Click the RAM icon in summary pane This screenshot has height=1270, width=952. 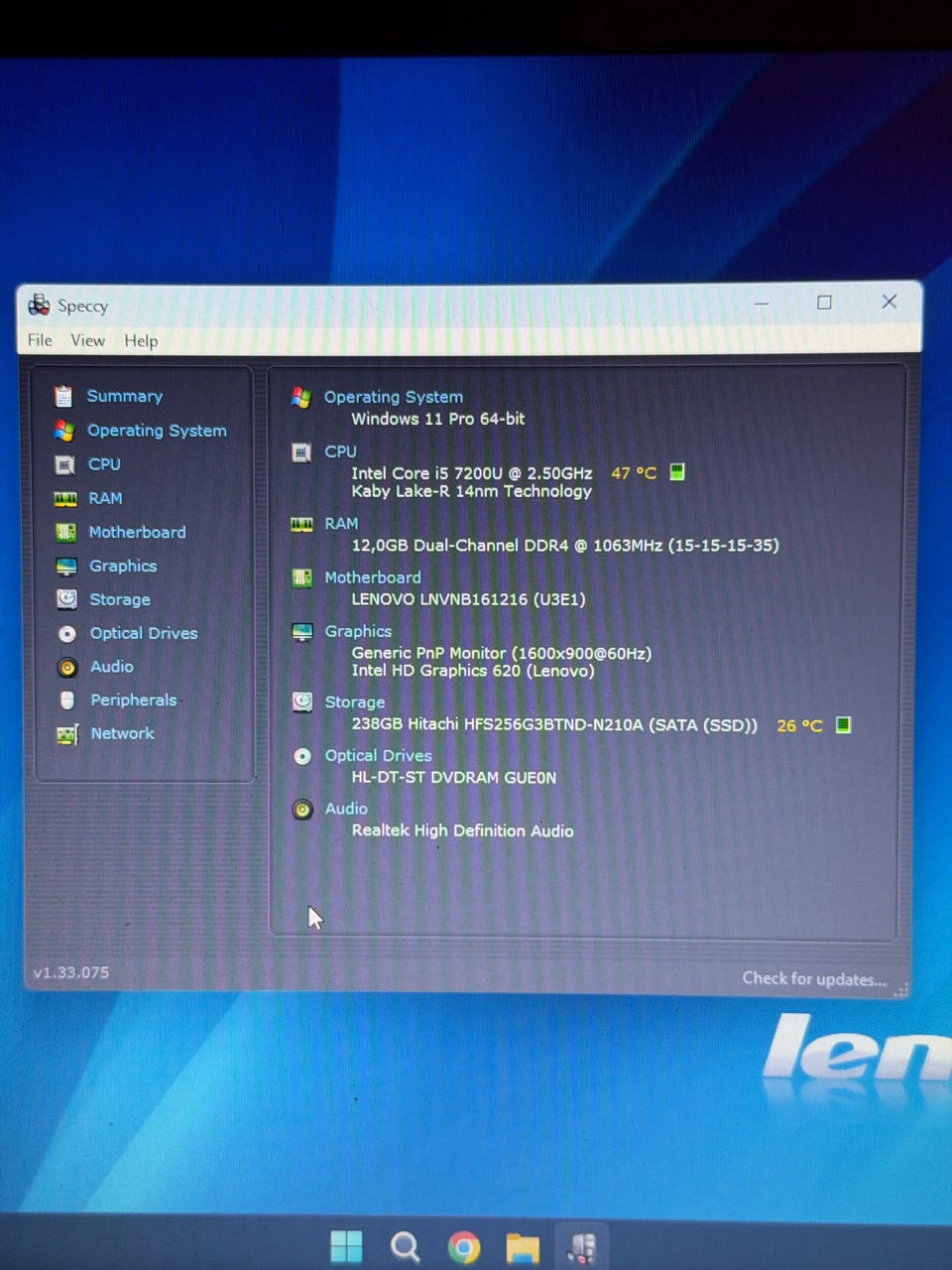(301, 525)
